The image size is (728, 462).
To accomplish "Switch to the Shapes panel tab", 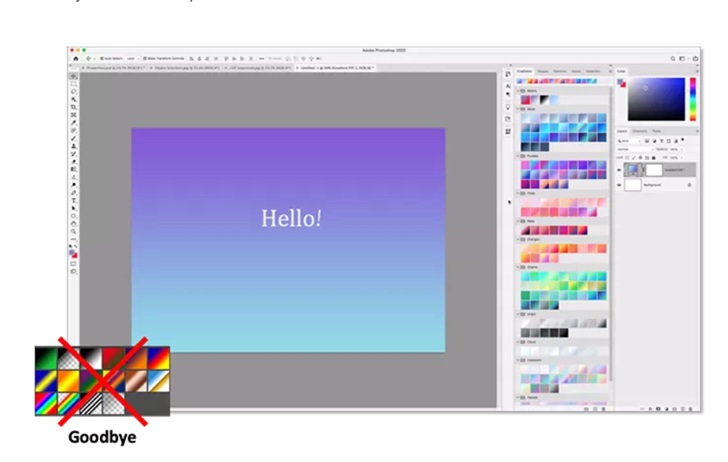I will point(543,72).
